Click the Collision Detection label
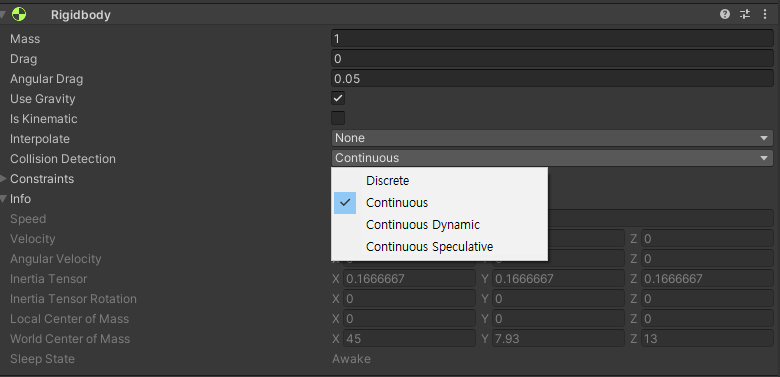 click(x=63, y=159)
